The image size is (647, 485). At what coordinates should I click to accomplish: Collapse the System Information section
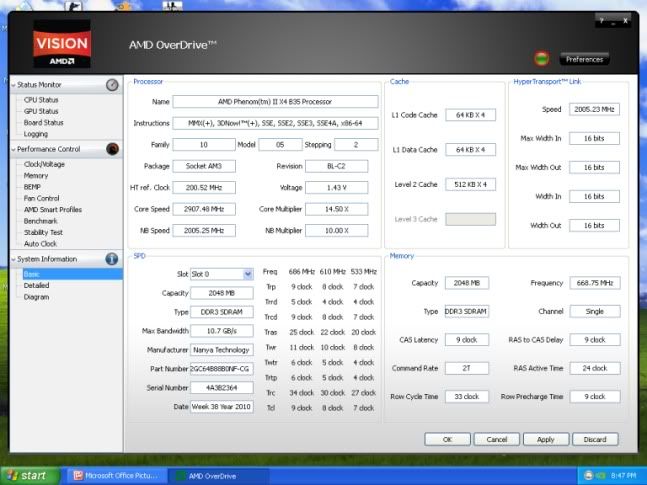click(x=14, y=259)
